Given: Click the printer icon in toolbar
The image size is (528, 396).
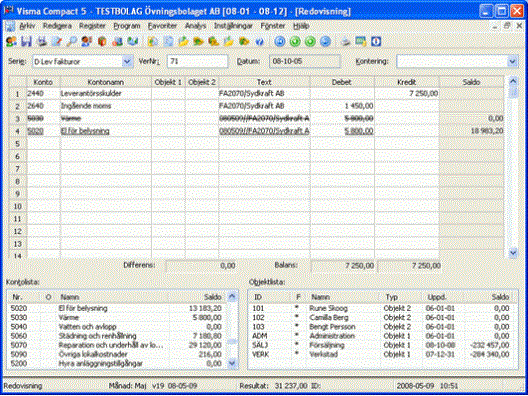Looking at the screenshot, I should pos(346,41).
